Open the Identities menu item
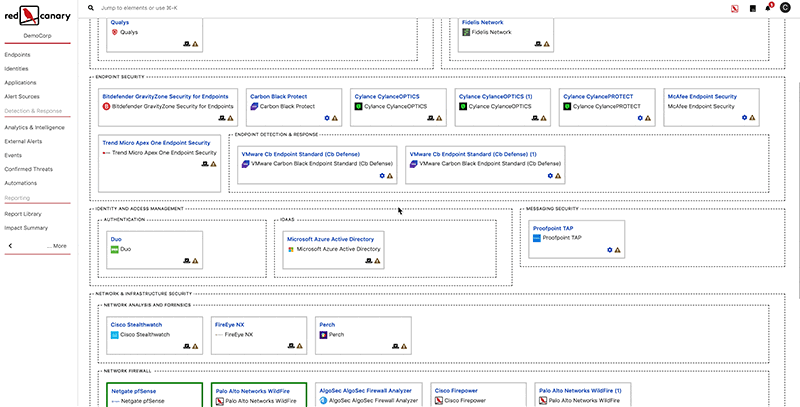The height and width of the screenshot is (407, 800). [16, 68]
